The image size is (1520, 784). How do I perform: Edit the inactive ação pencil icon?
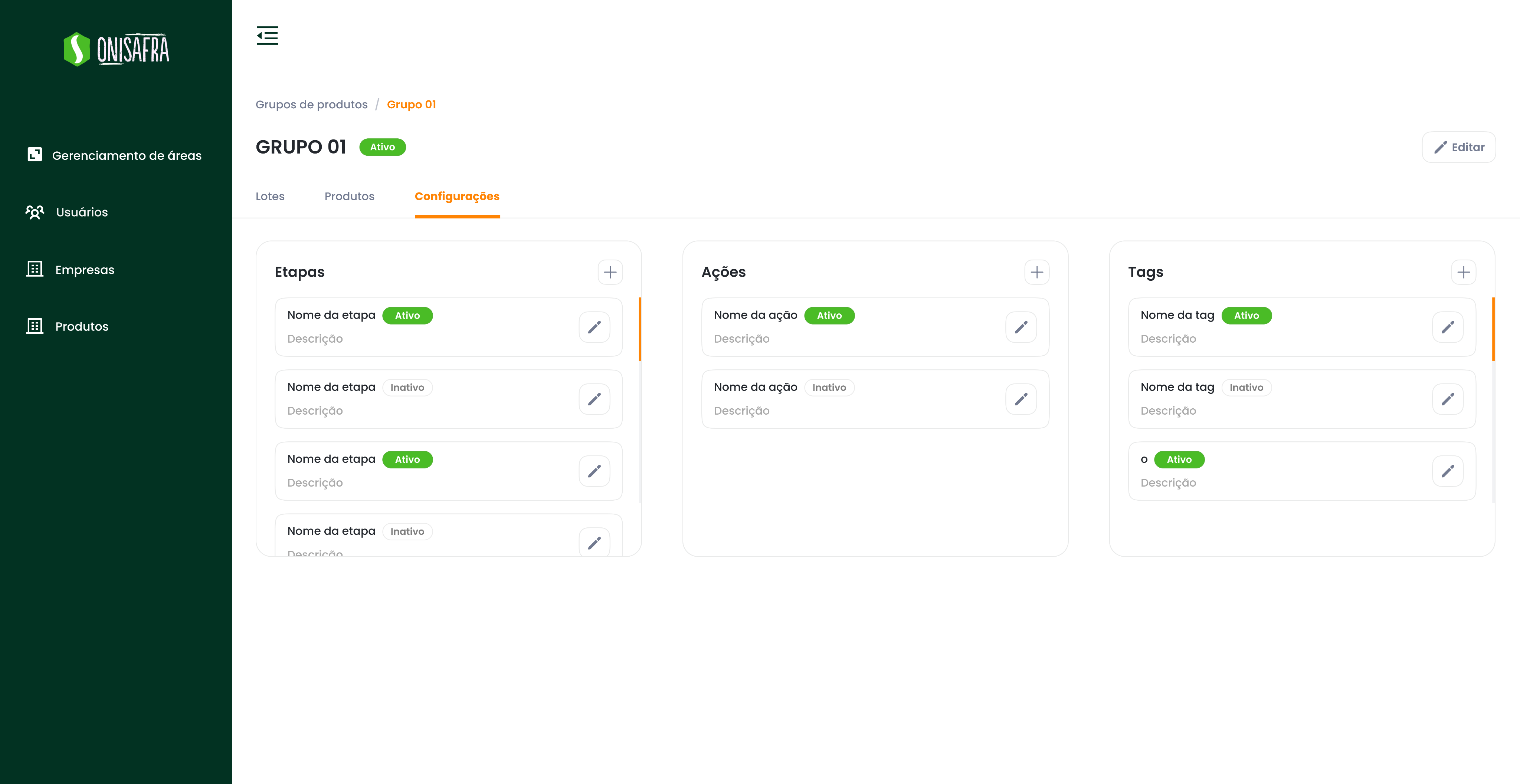(1021, 399)
